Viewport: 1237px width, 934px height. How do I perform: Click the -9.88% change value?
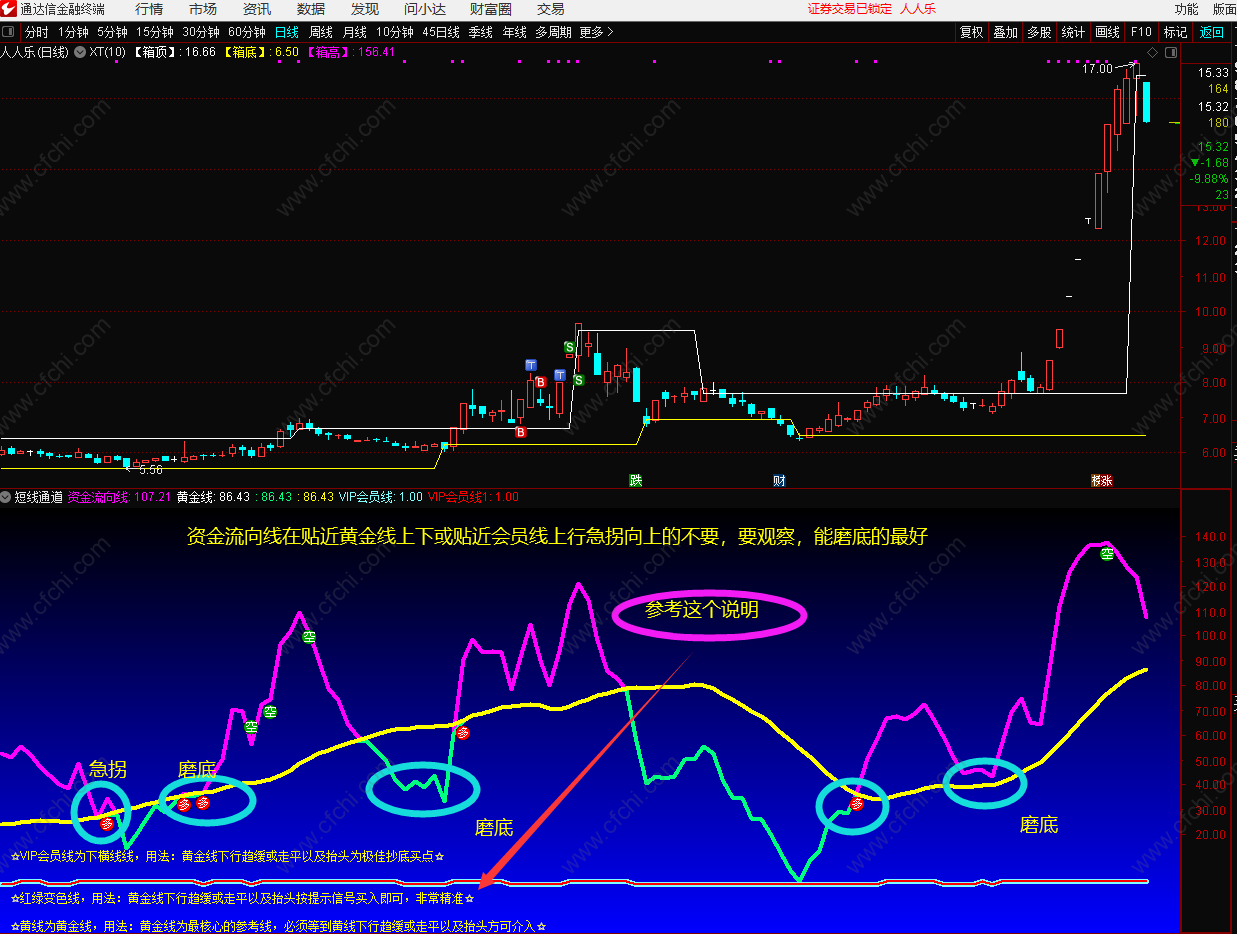pos(1209,179)
